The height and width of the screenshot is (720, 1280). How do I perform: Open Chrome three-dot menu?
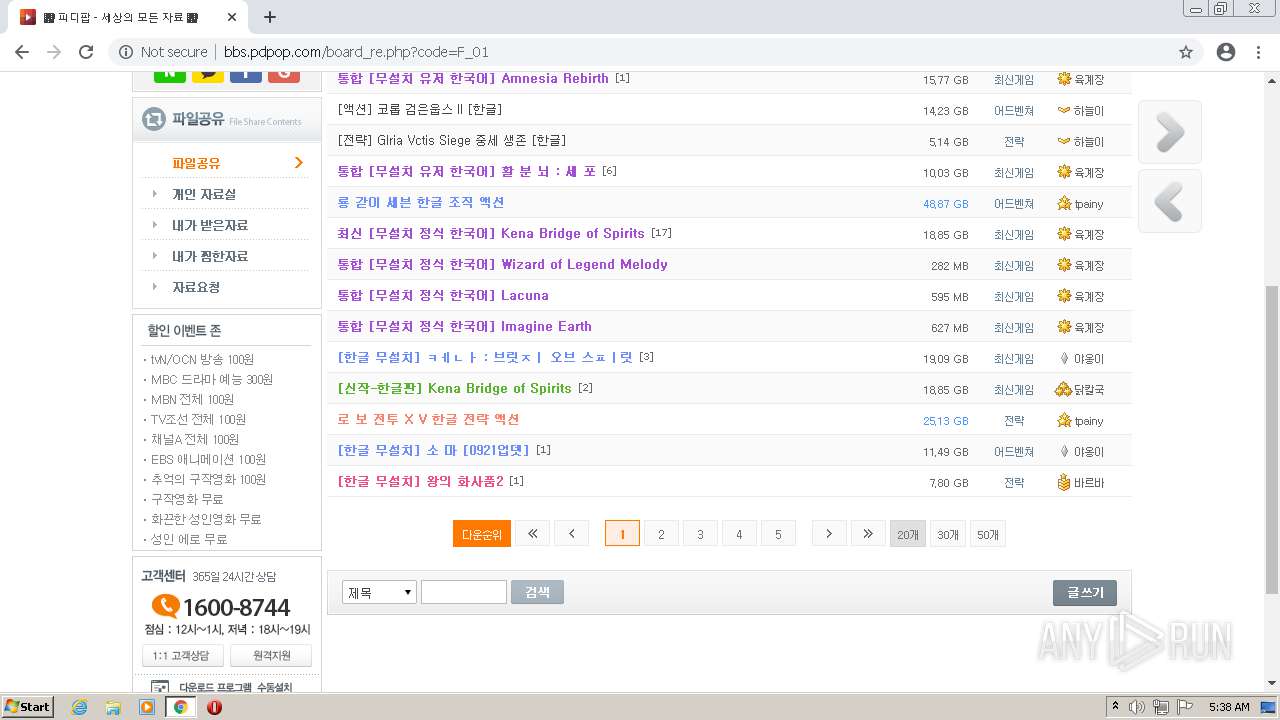pos(1259,52)
